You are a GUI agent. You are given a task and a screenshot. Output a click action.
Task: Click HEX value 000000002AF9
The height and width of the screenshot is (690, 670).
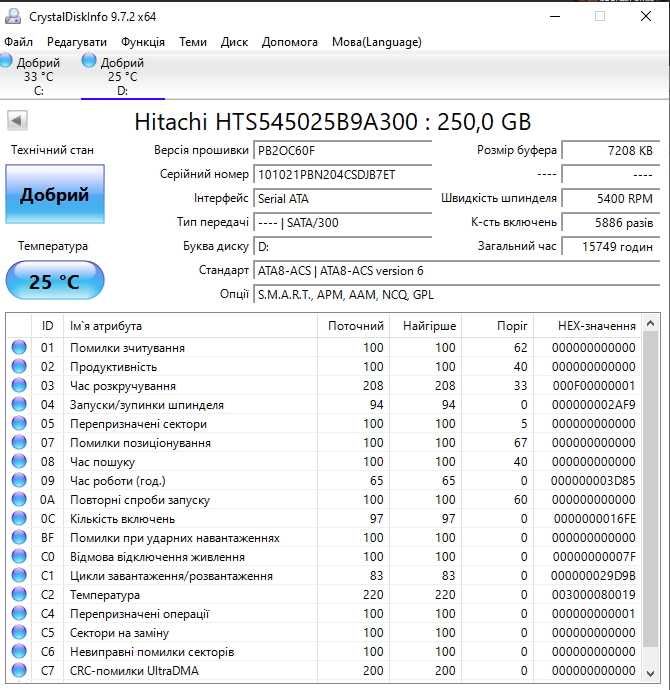point(593,404)
